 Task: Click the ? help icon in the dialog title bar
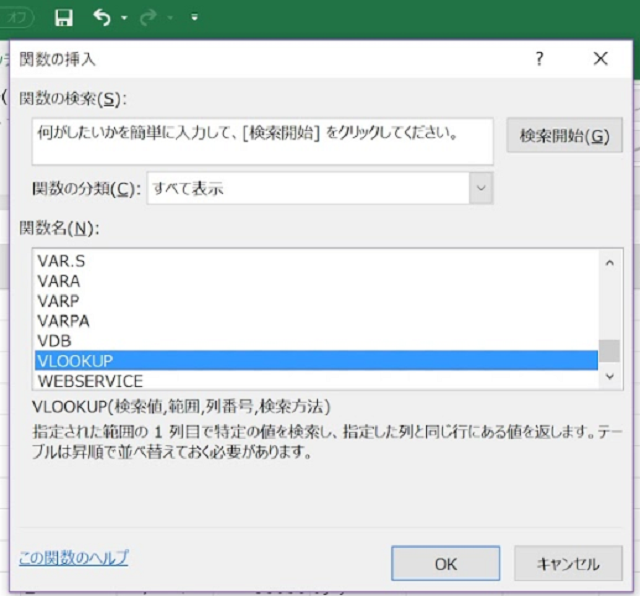click(540, 59)
